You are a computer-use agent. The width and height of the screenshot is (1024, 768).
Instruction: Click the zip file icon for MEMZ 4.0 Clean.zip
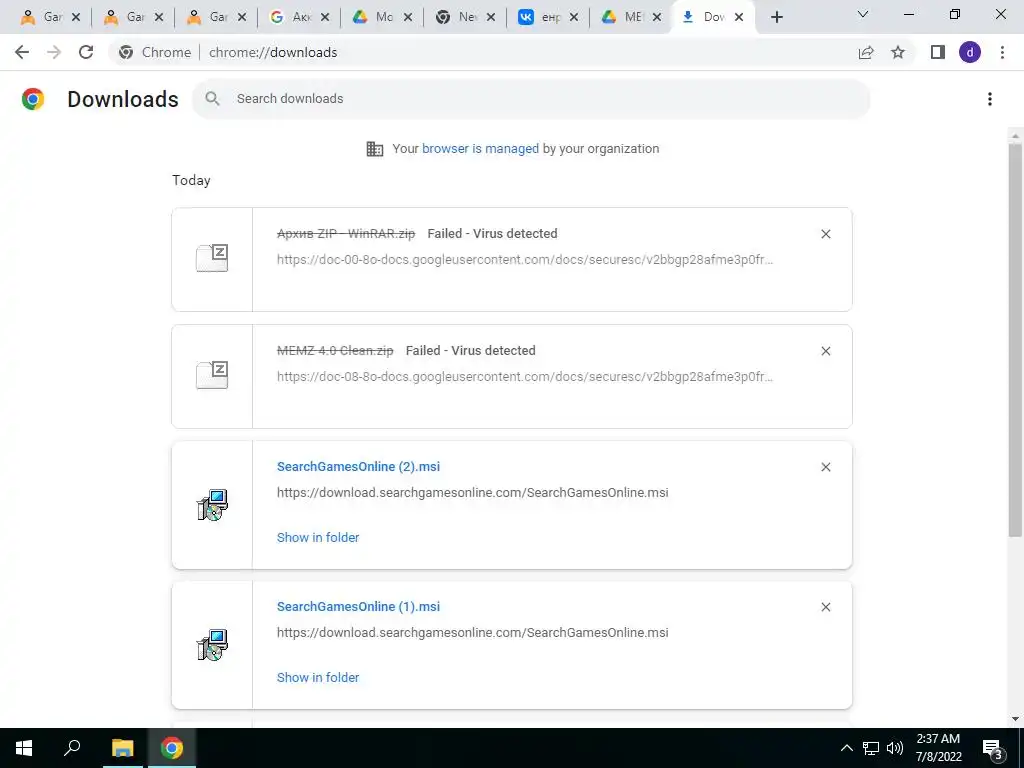tap(212, 375)
